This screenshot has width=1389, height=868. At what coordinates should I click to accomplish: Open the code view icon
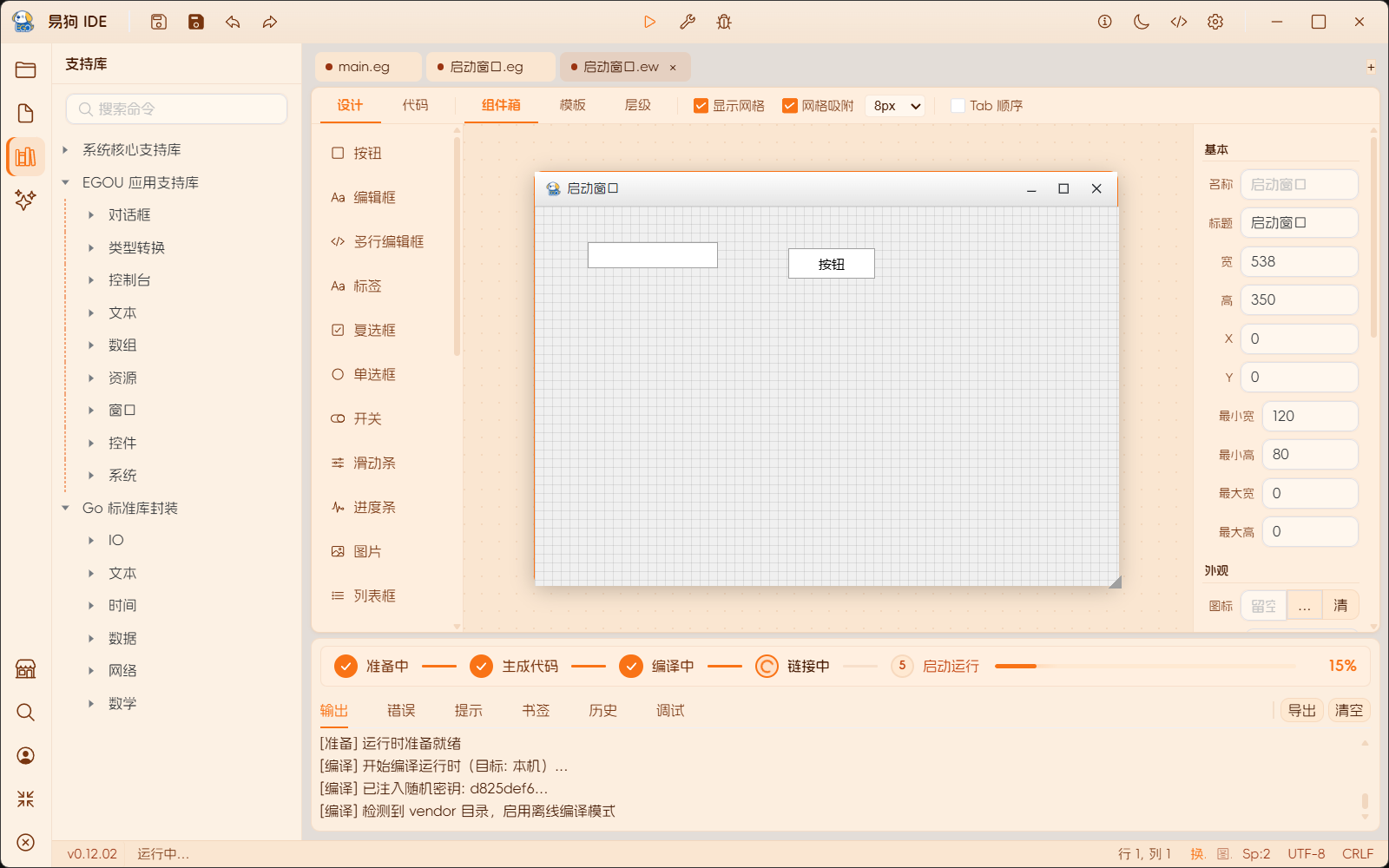point(1178,22)
